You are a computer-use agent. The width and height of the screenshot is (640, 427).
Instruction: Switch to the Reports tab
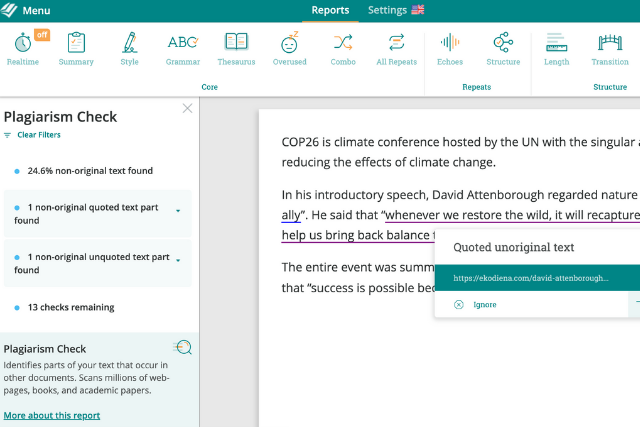[330, 10]
